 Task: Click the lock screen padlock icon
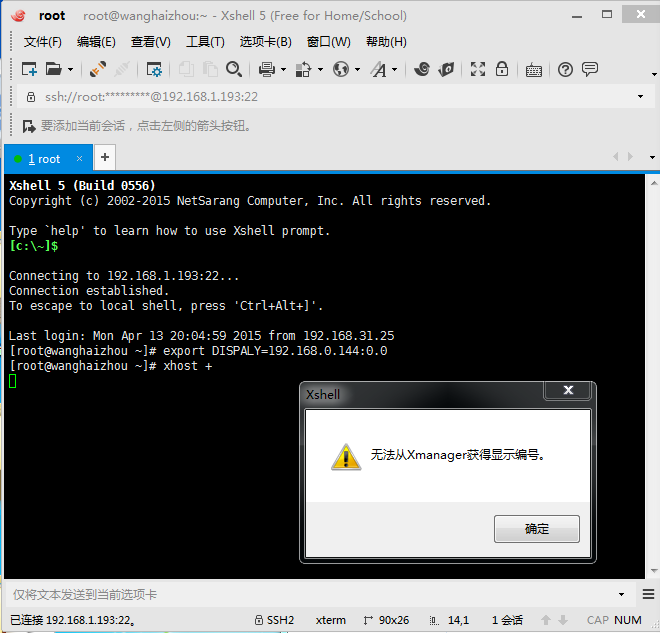(502, 69)
